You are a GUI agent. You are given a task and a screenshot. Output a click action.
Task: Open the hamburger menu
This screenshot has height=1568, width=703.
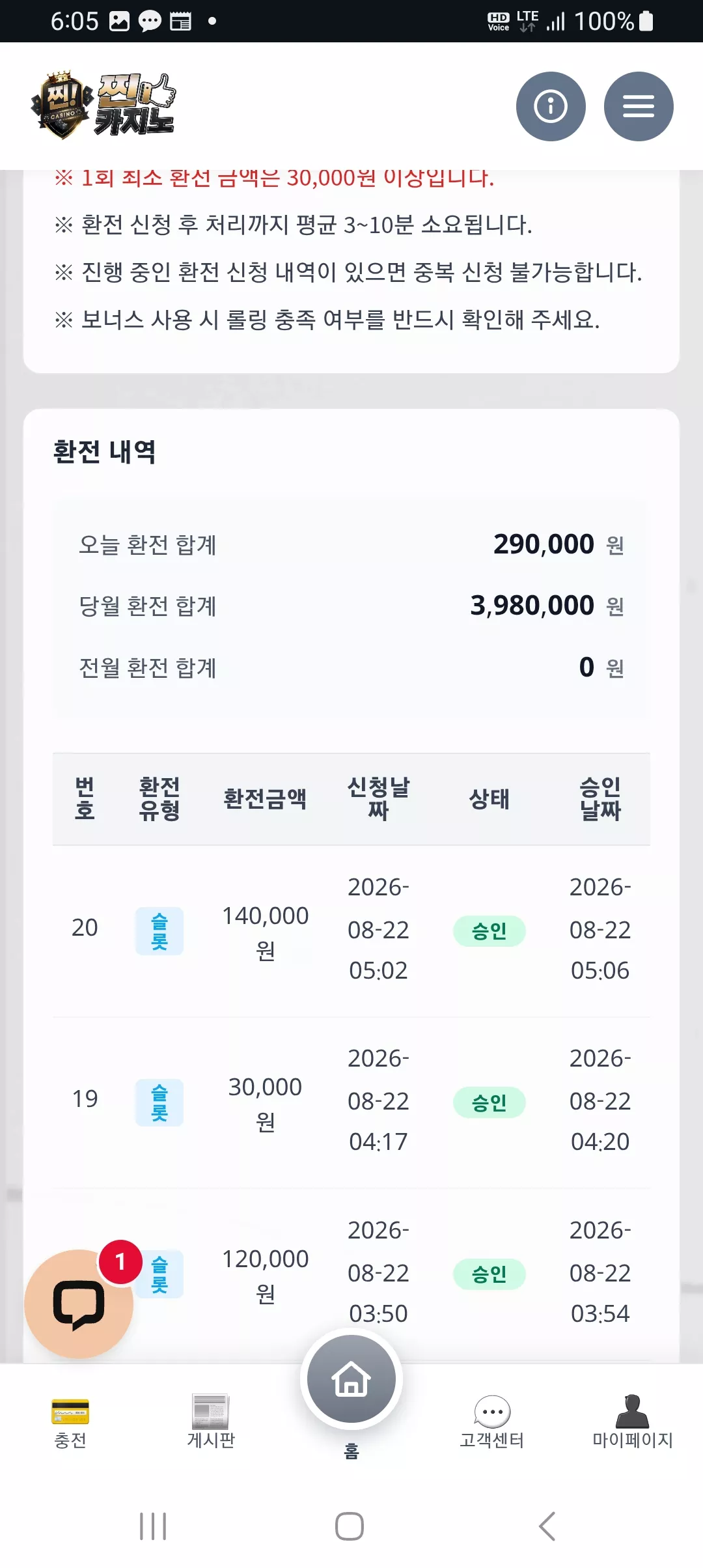click(639, 106)
